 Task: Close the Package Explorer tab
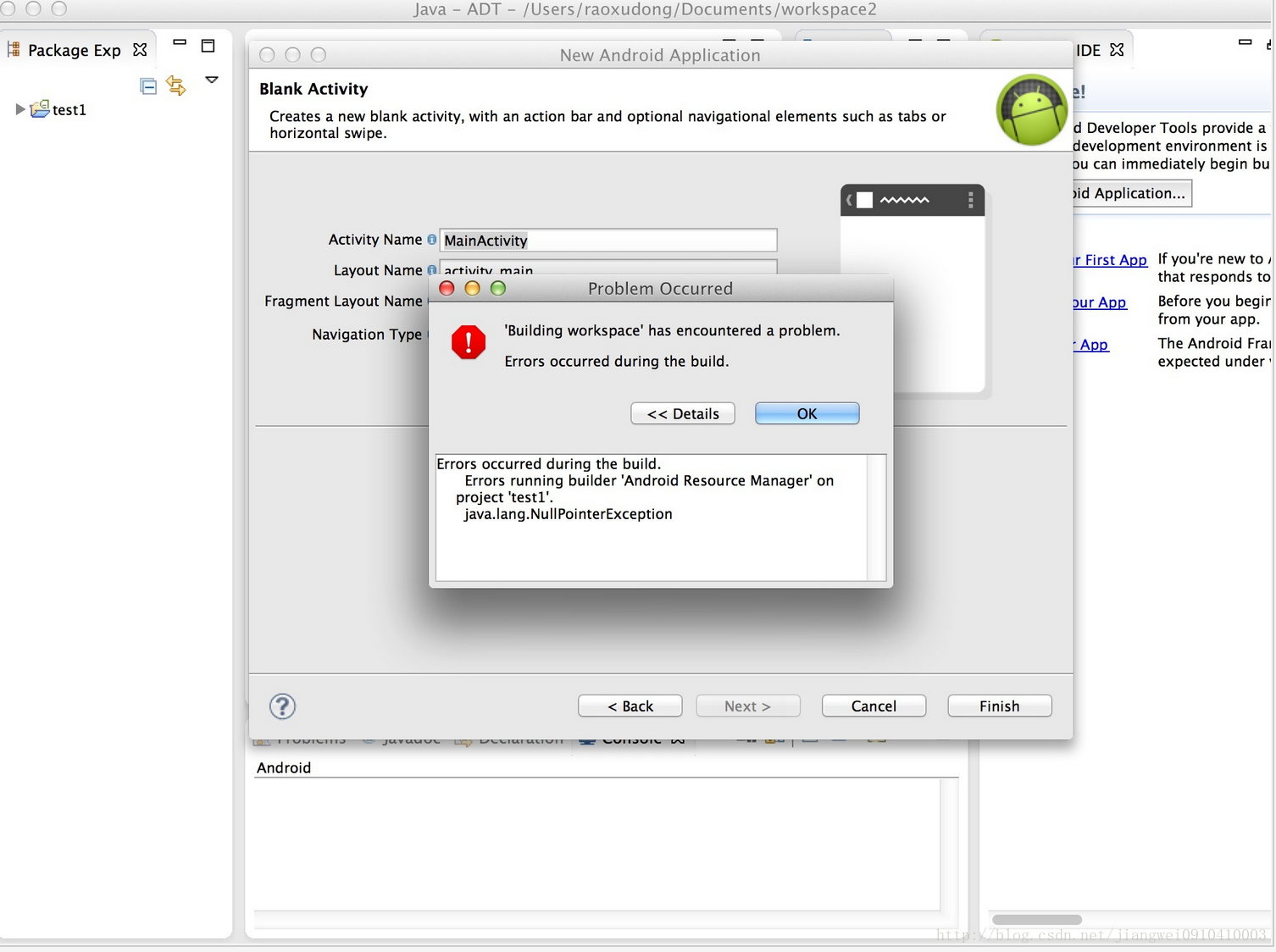(x=140, y=50)
